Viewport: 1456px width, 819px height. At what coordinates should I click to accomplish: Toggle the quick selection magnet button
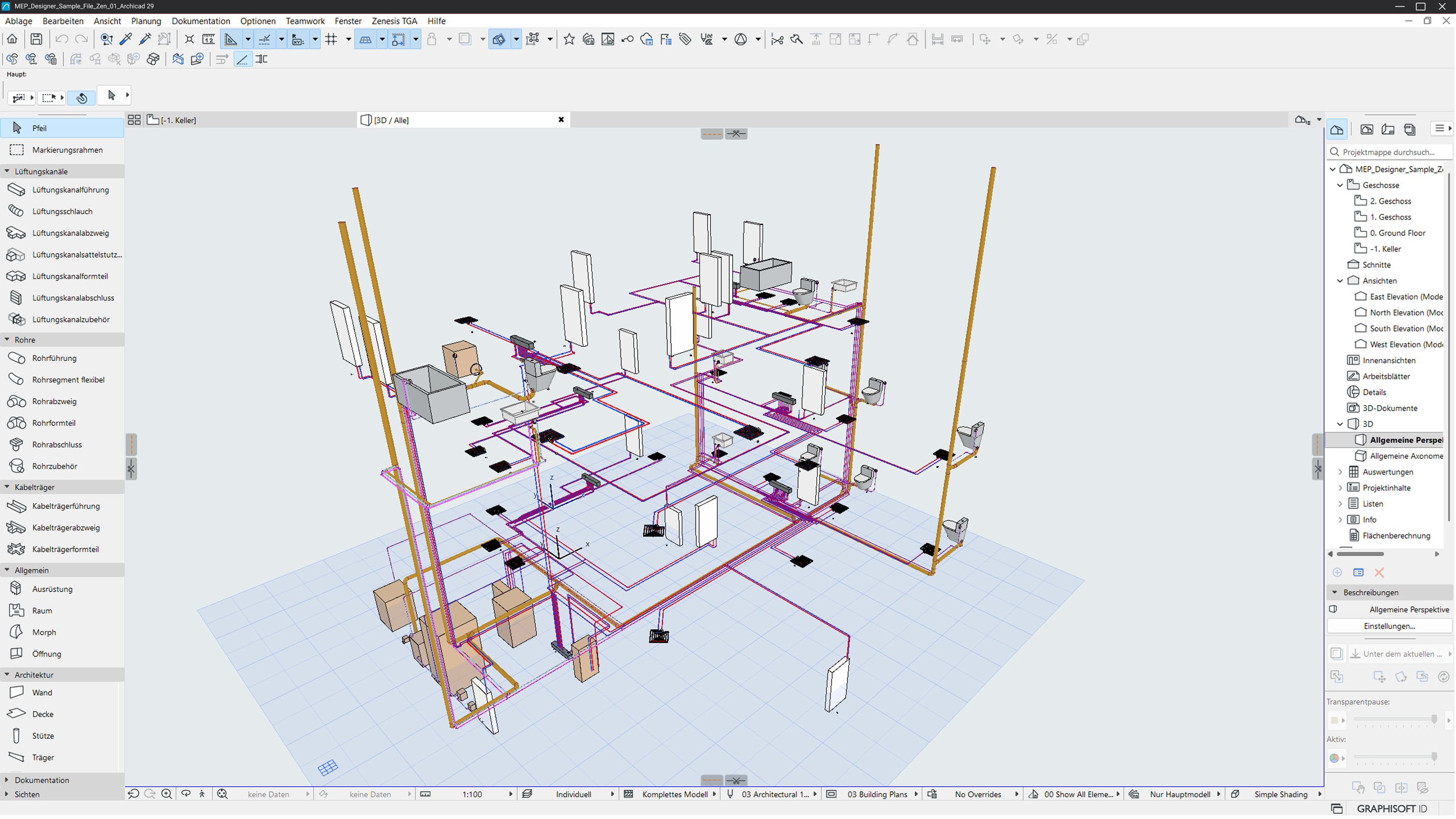[81, 98]
